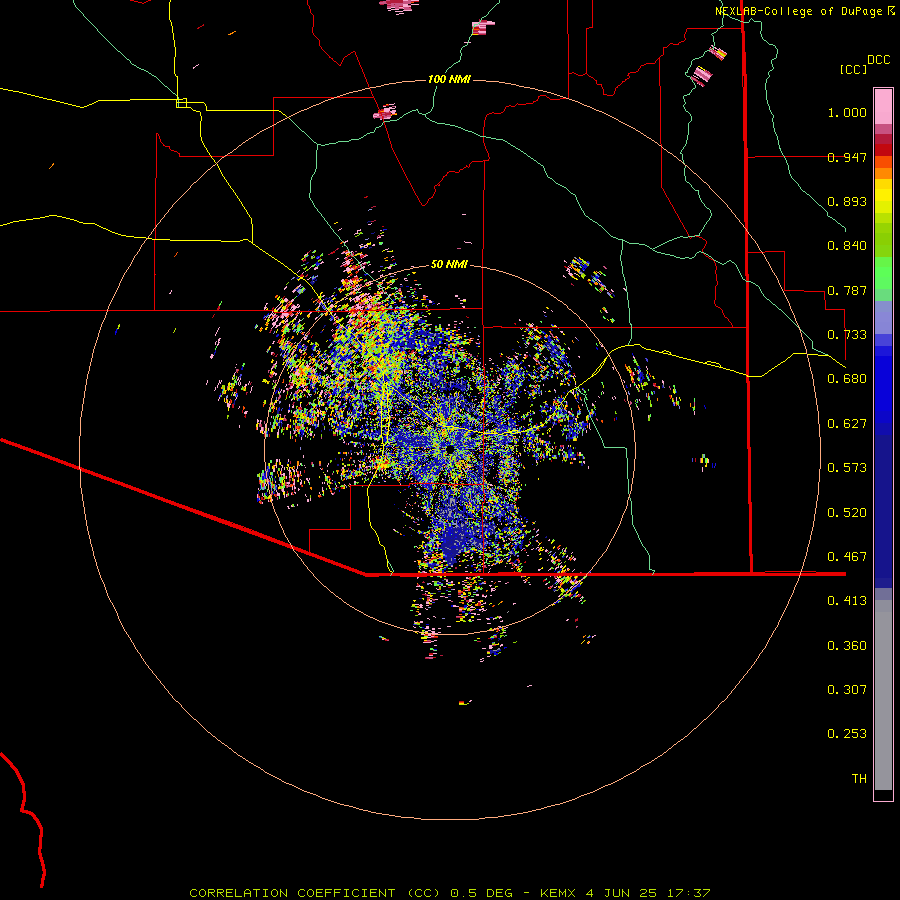Click the 0.787 value on color scale
The width and height of the screenshot is (900, 900).
[x=847, y=290]
